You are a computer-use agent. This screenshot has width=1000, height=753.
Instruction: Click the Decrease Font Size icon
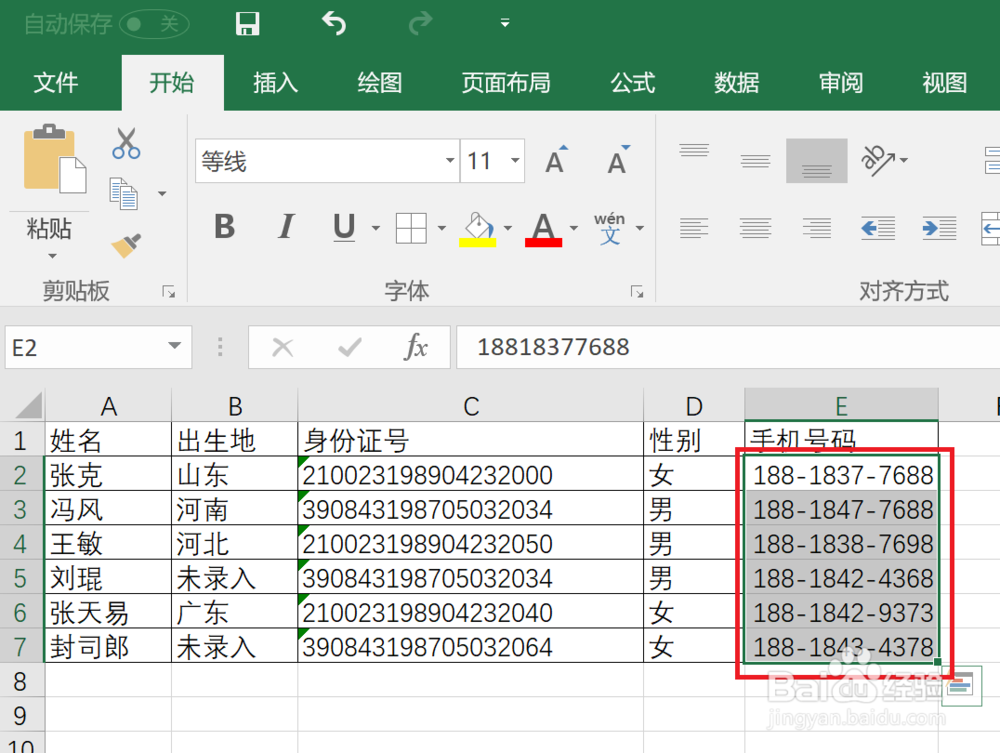[x=616, y=161]
